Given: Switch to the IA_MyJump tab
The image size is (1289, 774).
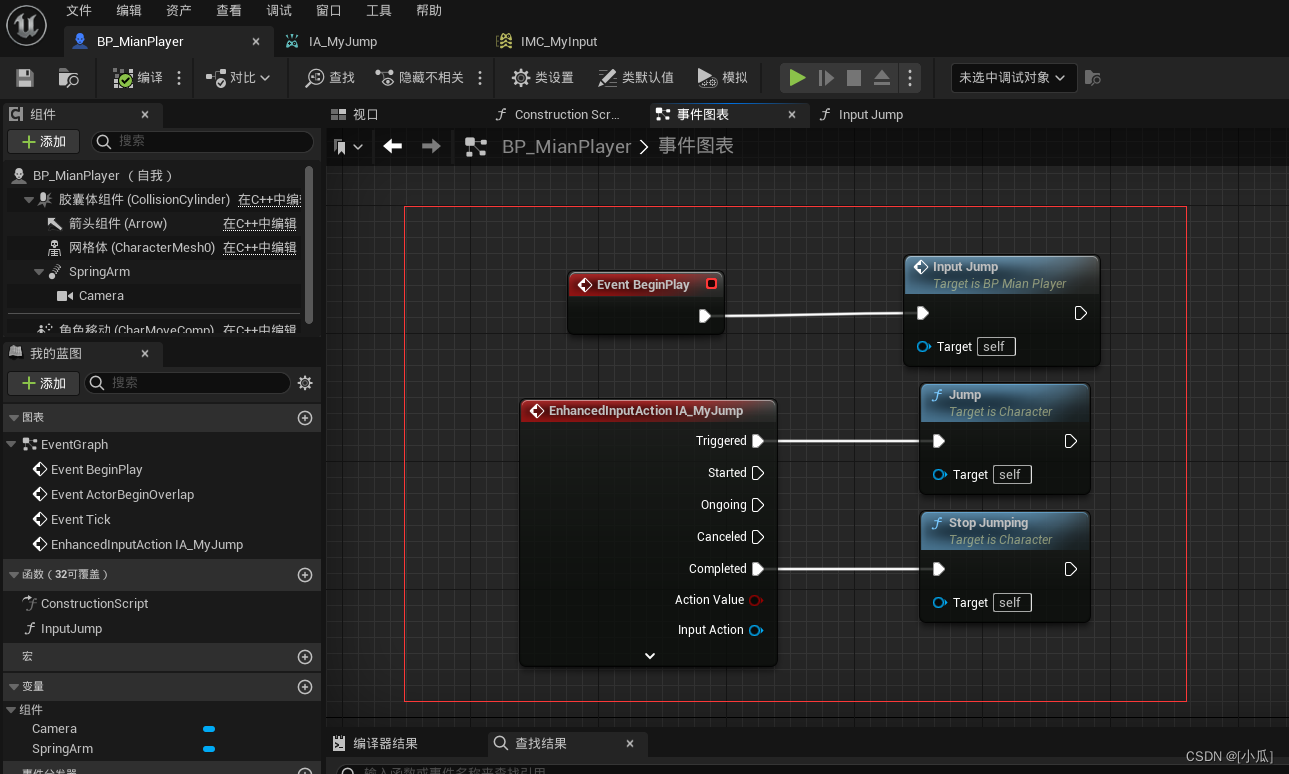Looking at the screenshot, I should (342, 41).
